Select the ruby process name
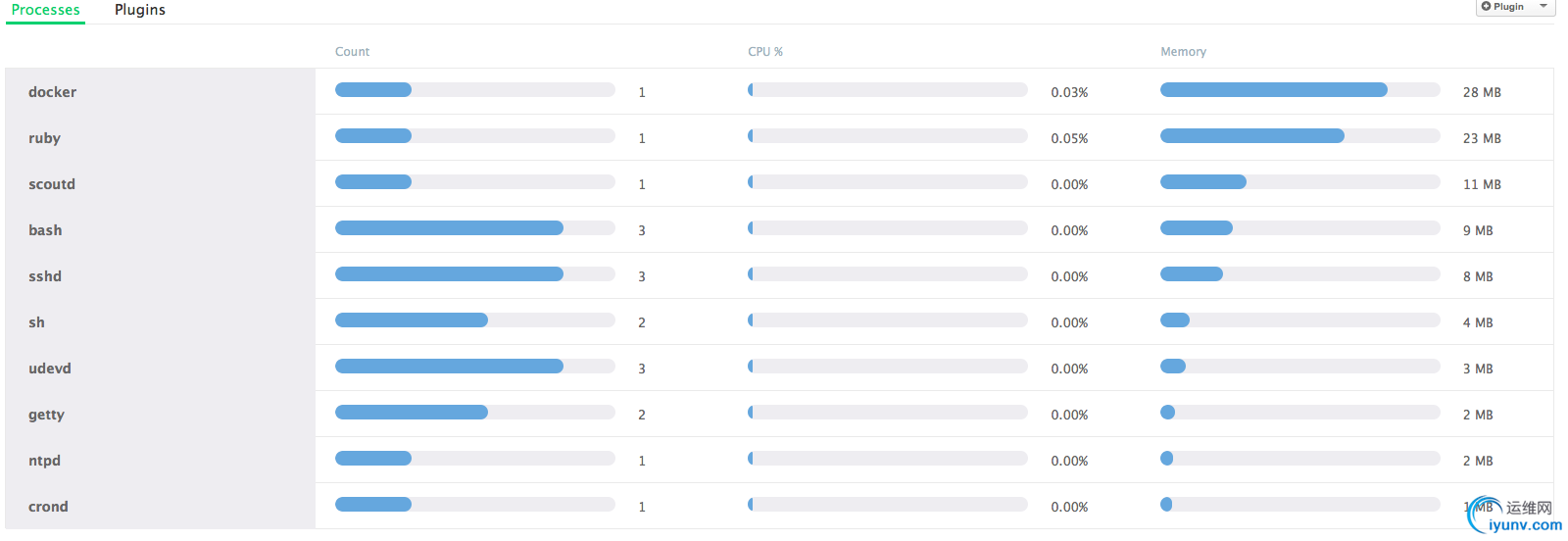The image size is (1568, 541). point(45,138)
